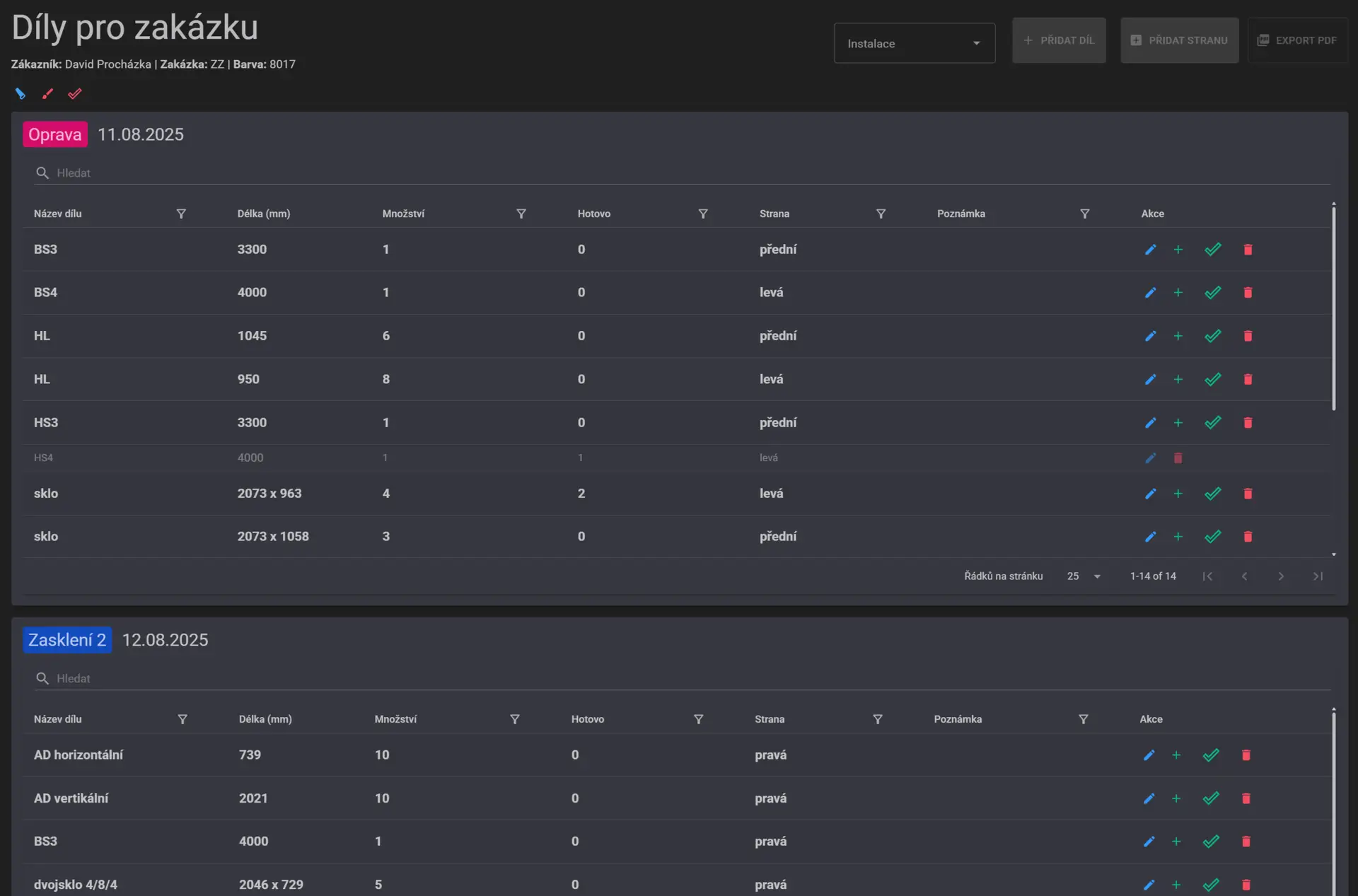Open filter for Název dílu column in Oprava
This screenshot has width=1358, height=896.
181,214
